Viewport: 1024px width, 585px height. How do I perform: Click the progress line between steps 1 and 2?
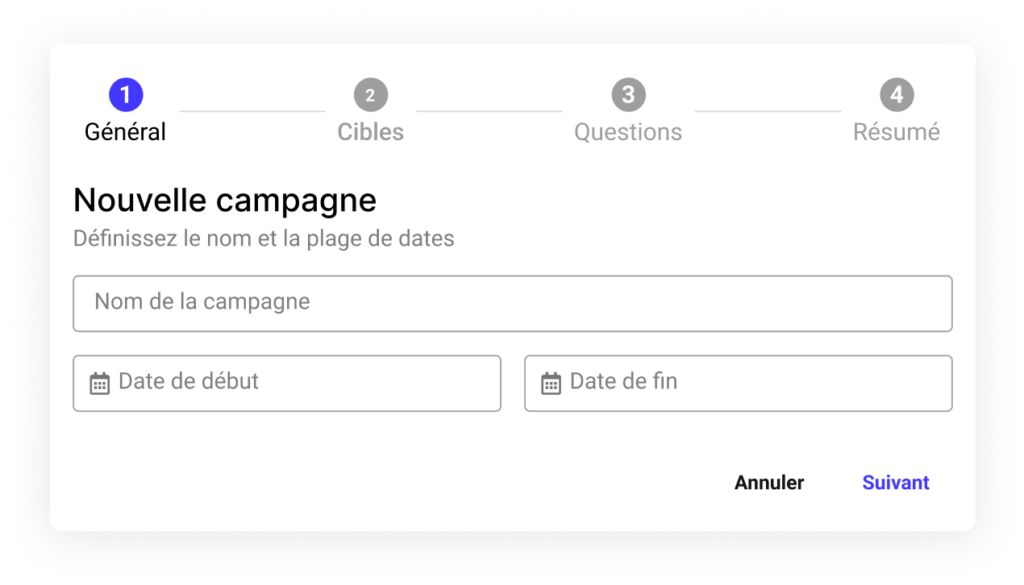pyautogui.click(x=250, y=109)
